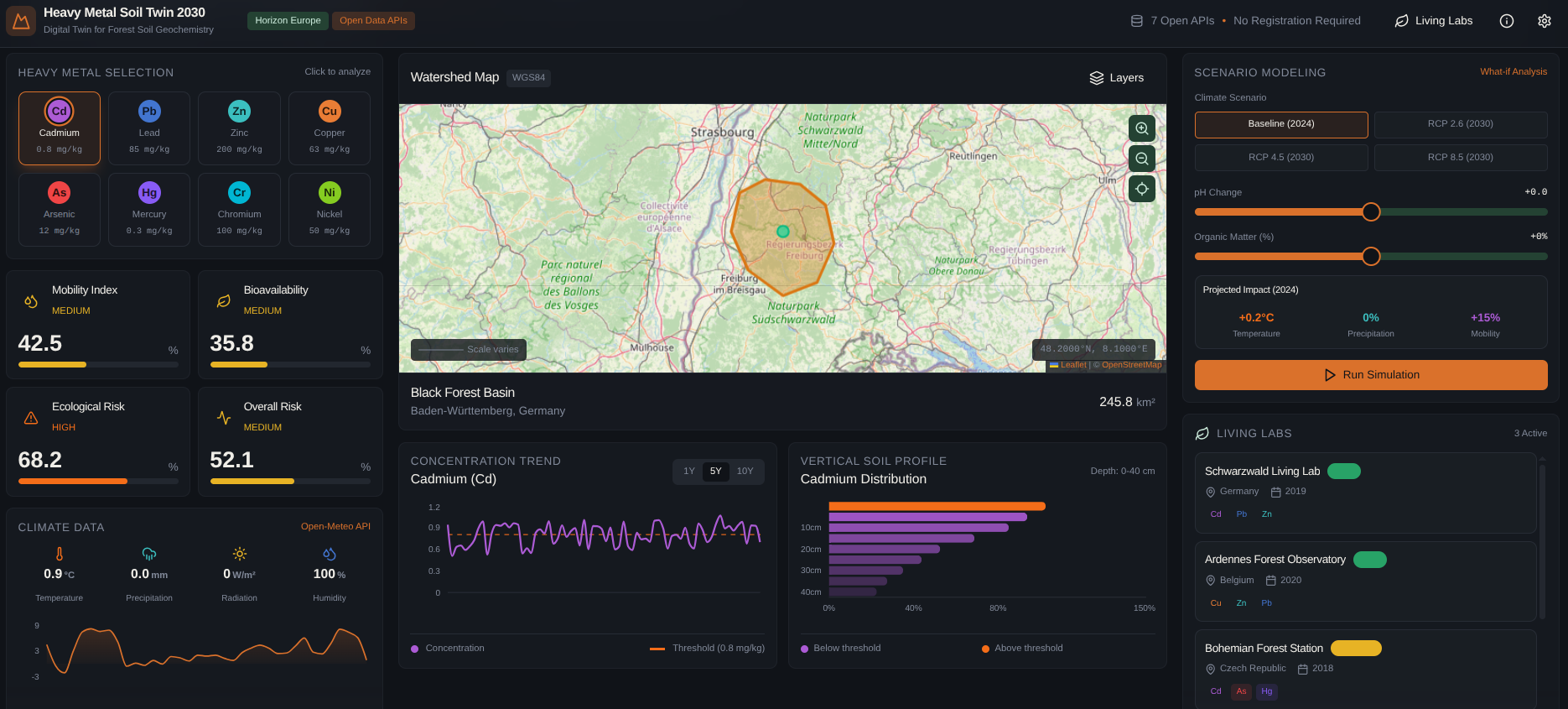The image size is (1568, 709).
Task: Click the Ecological Risk warning icon
Action: coord(31,418)
